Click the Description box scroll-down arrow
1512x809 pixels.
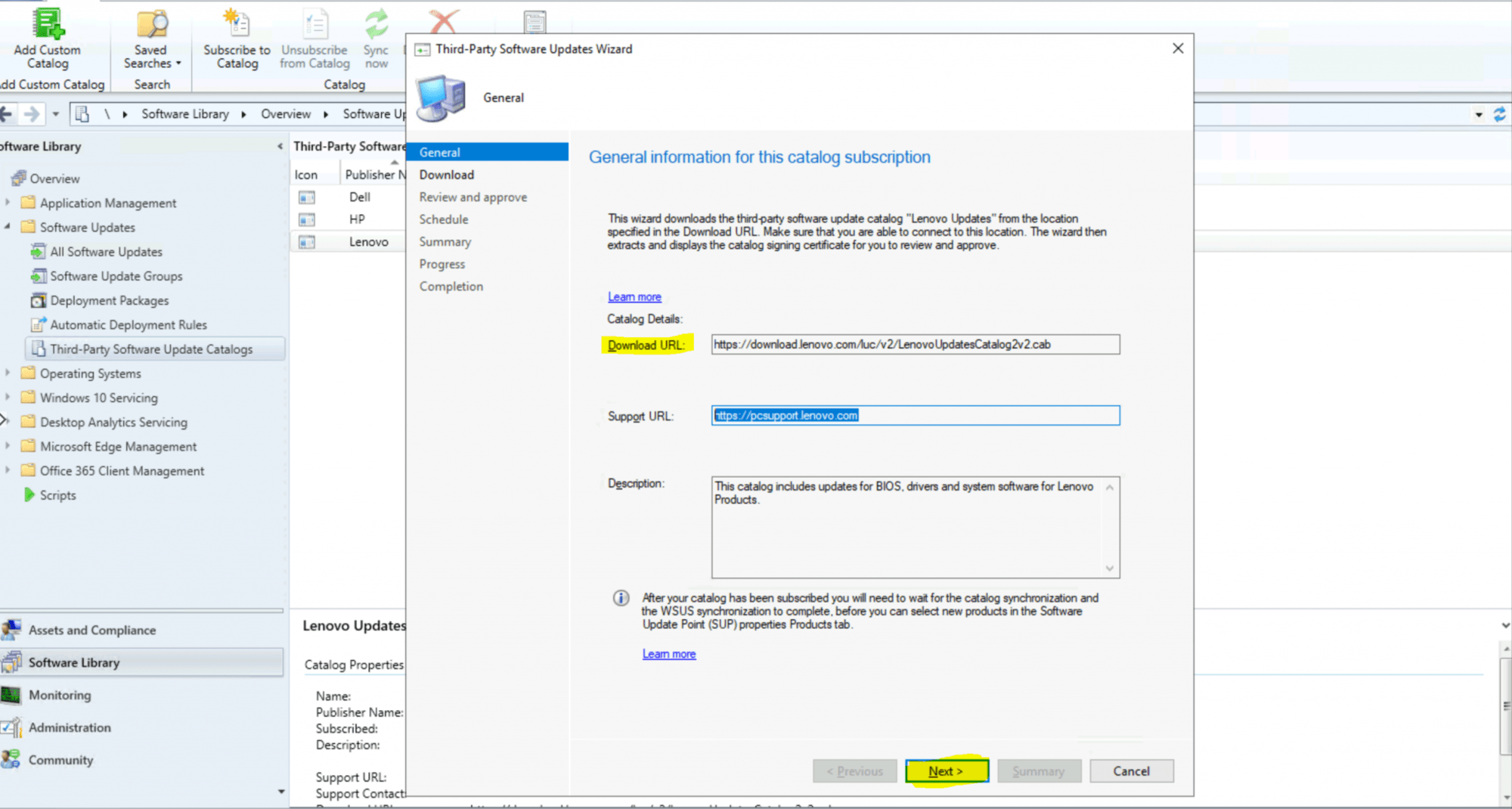click(x=1110, y=568)
